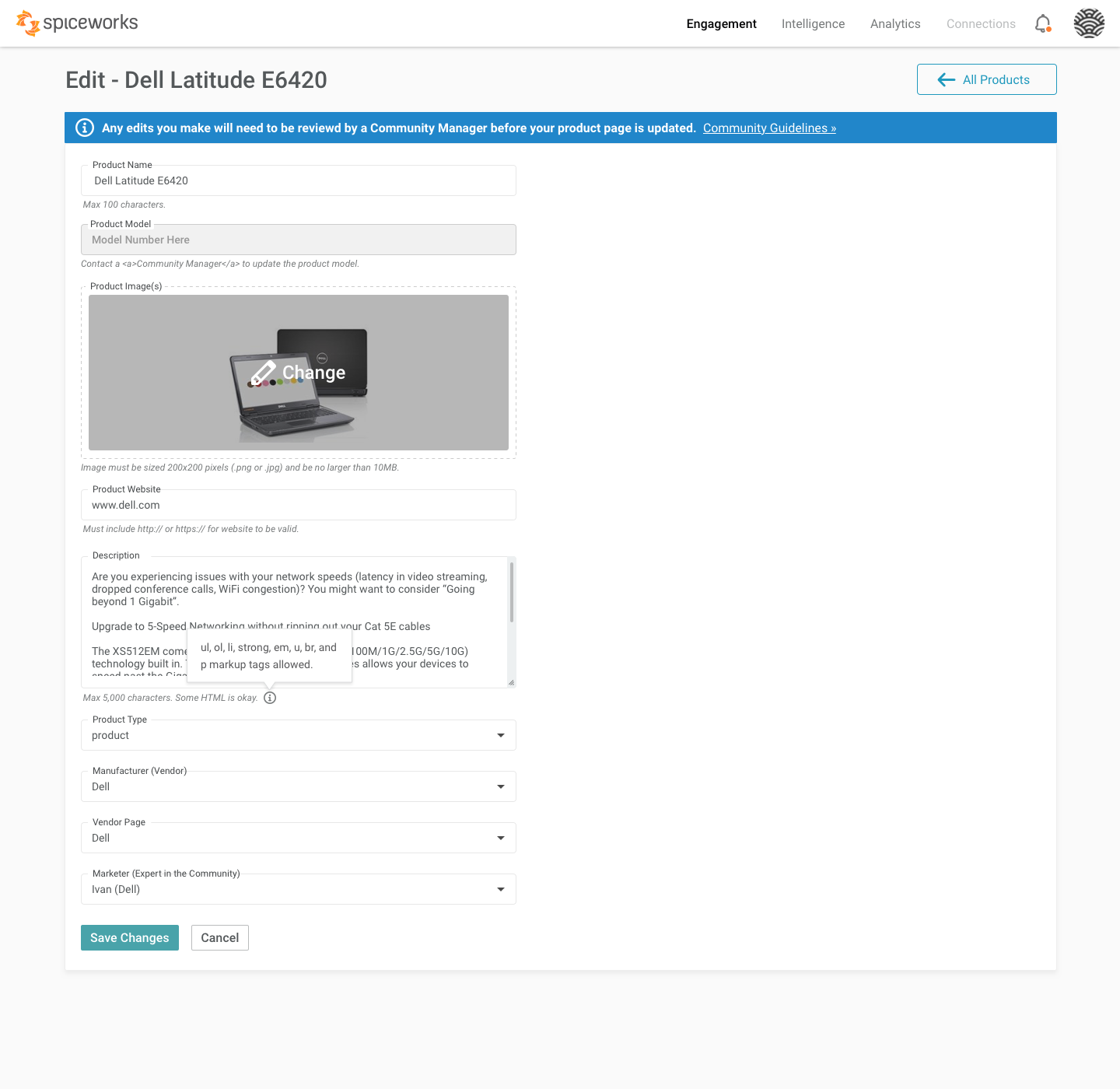1120x1089 pixels.
Task: Click the pencil Change icon on image
Action: pyautogui.click(x=263, y=373)
